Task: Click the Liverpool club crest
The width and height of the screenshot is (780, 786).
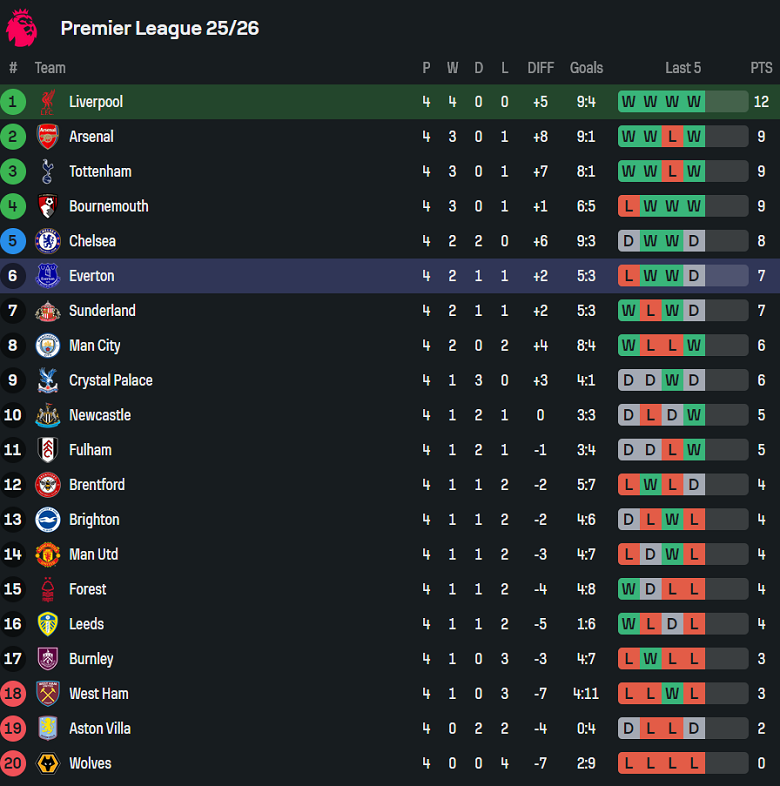Action: coord(47,102)
